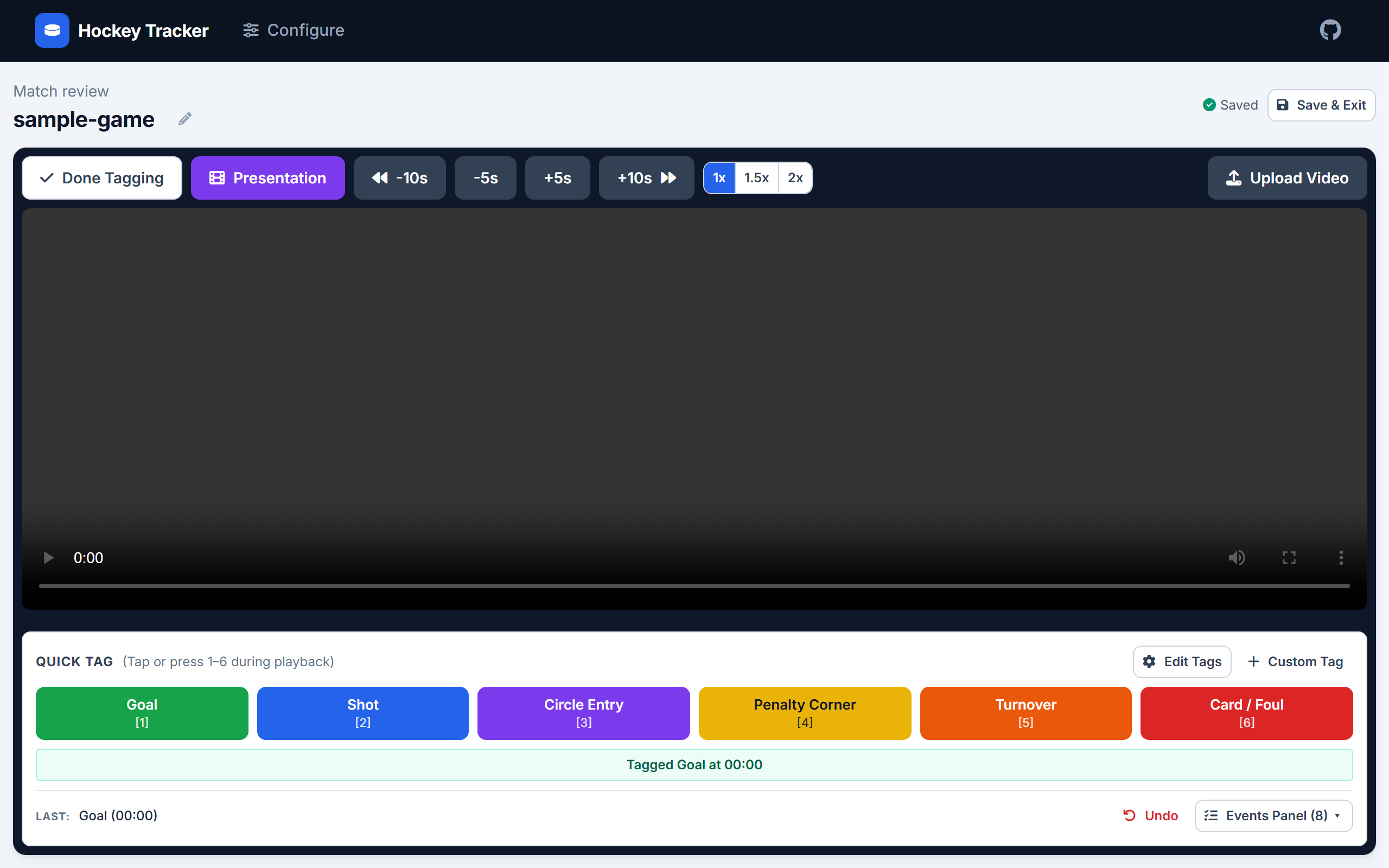Click the sample-game title text
Image resolution: width=1389 pixels, height=868 pixels.
(x=84, y=119)
